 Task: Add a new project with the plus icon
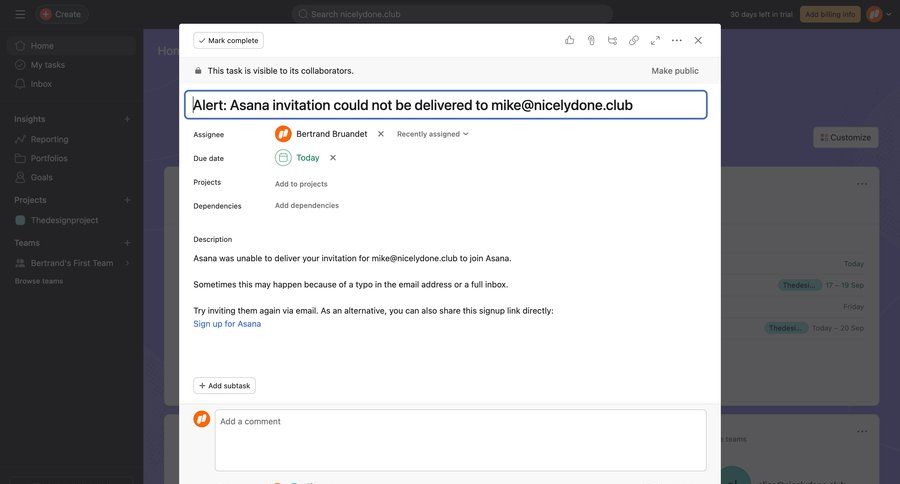click(x=127, y=200)
